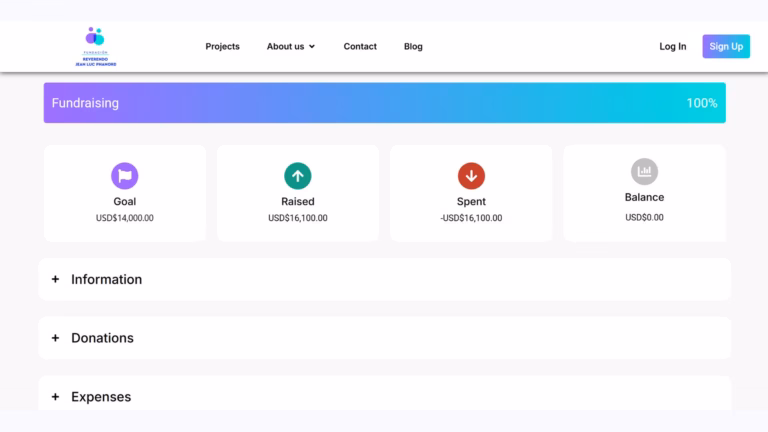Expand the Information section
This screenshot has height=432, width=768.
tap(106, 280)
